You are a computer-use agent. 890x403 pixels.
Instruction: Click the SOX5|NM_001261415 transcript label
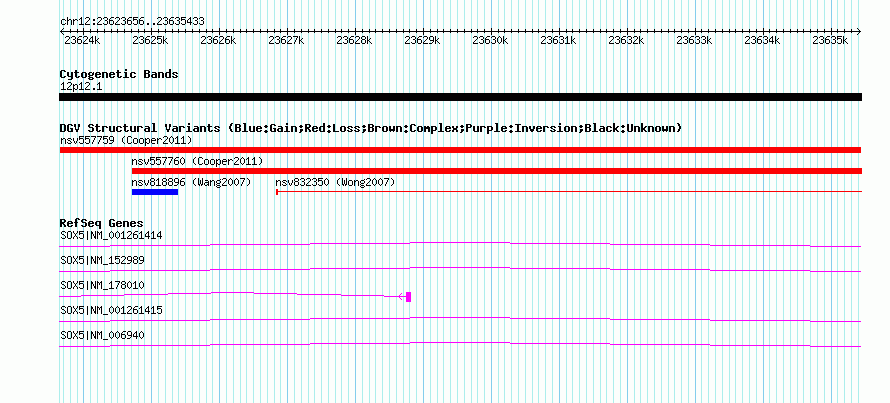(x=111, y=310)
